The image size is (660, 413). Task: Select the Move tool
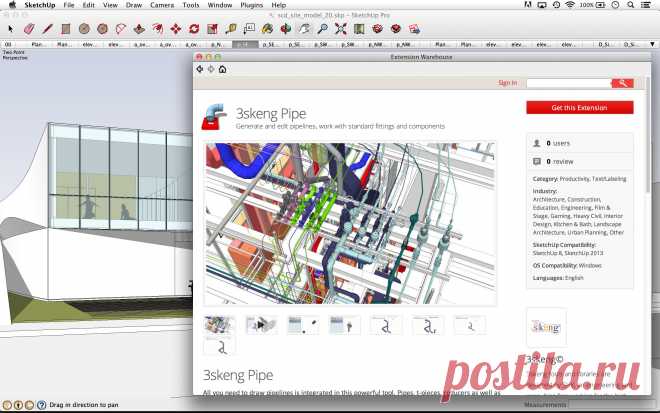coord(176,29)
